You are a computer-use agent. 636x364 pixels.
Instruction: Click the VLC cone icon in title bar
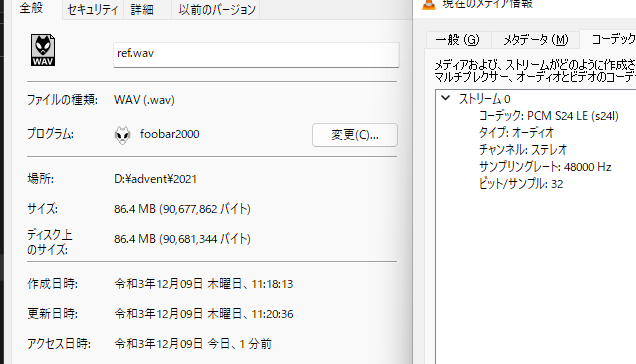click(x=429, y=4)
